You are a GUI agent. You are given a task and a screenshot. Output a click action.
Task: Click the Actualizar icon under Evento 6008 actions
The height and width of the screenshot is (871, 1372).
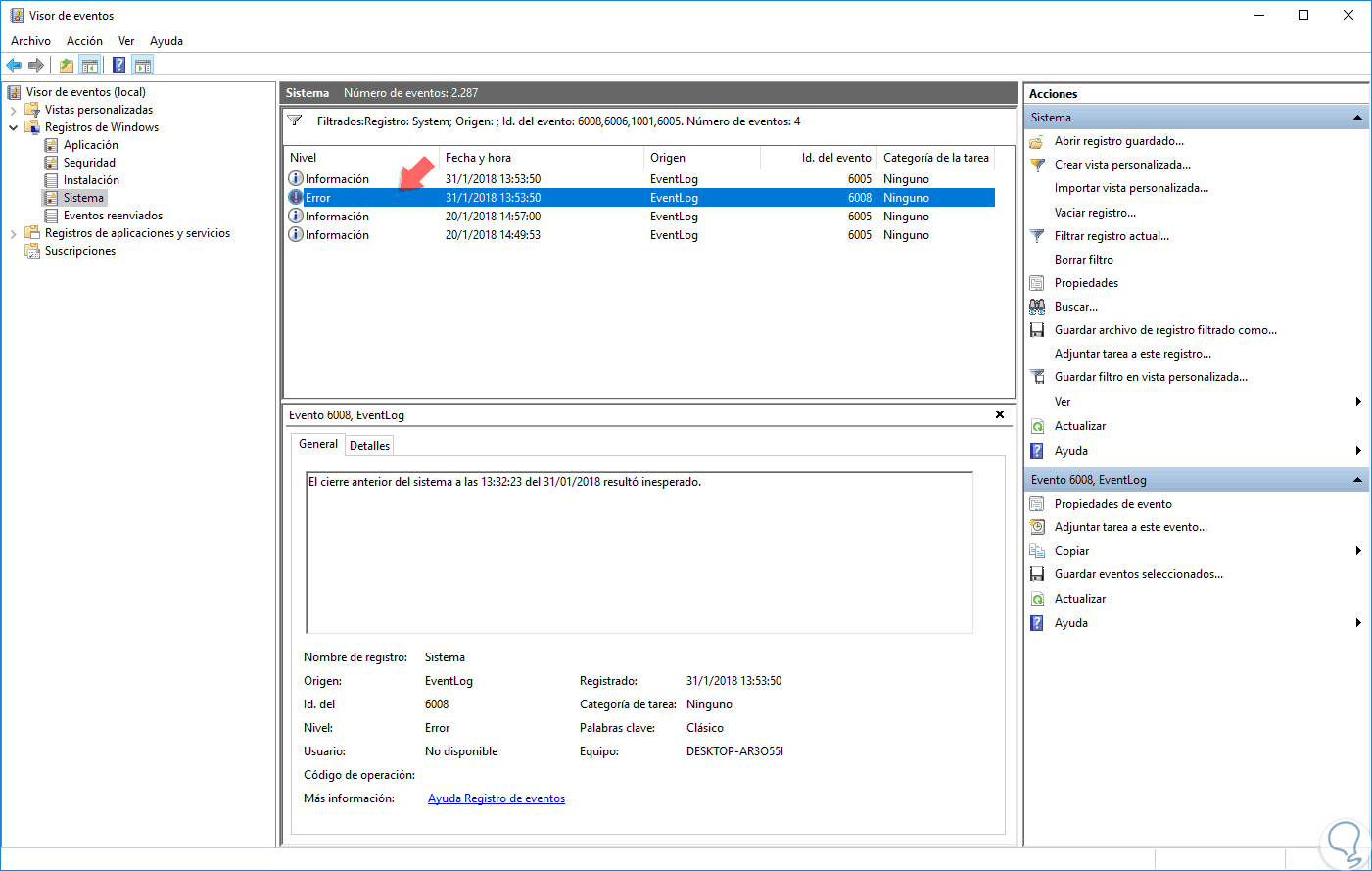(1037, 599)
